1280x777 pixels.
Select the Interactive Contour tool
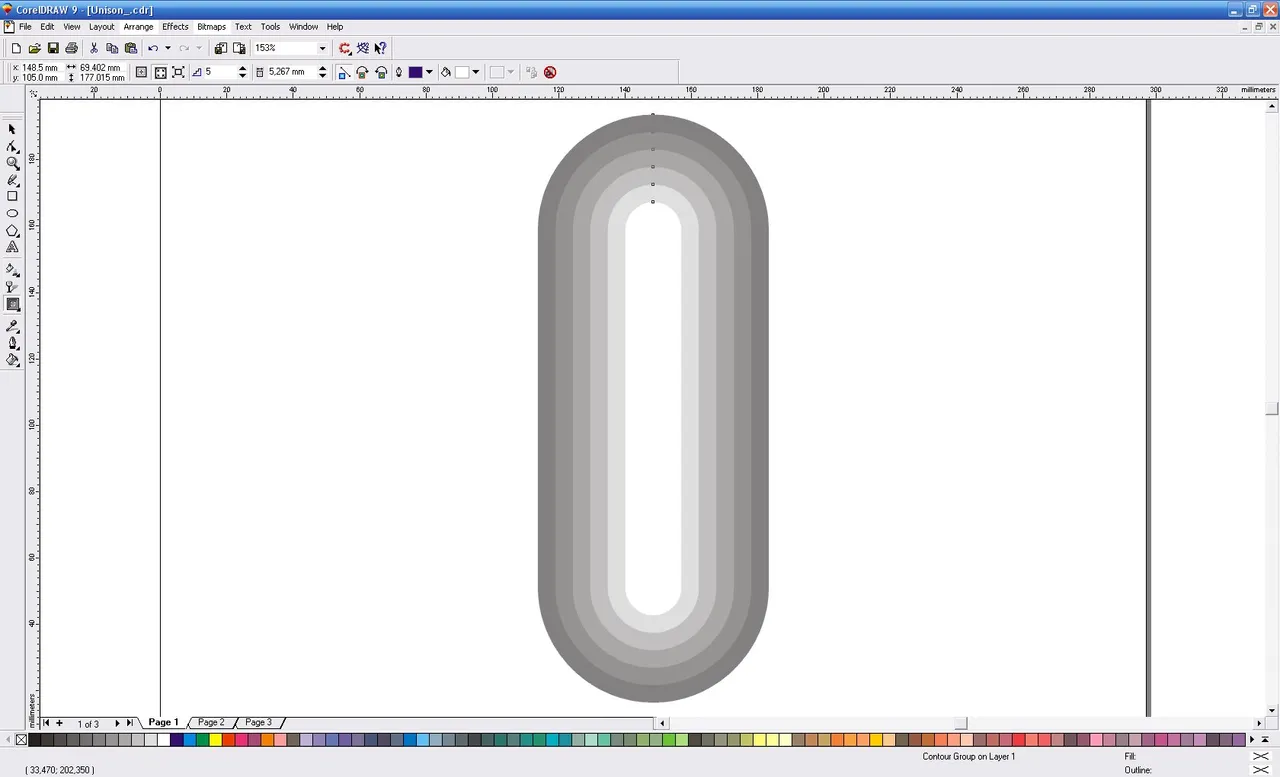(12, 304)
